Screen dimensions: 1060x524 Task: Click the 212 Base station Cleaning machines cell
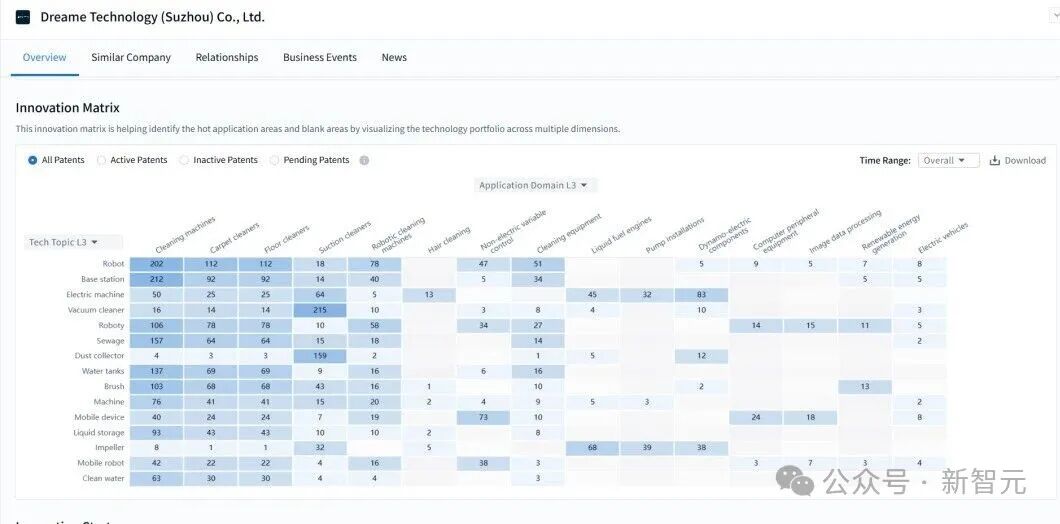156,279
